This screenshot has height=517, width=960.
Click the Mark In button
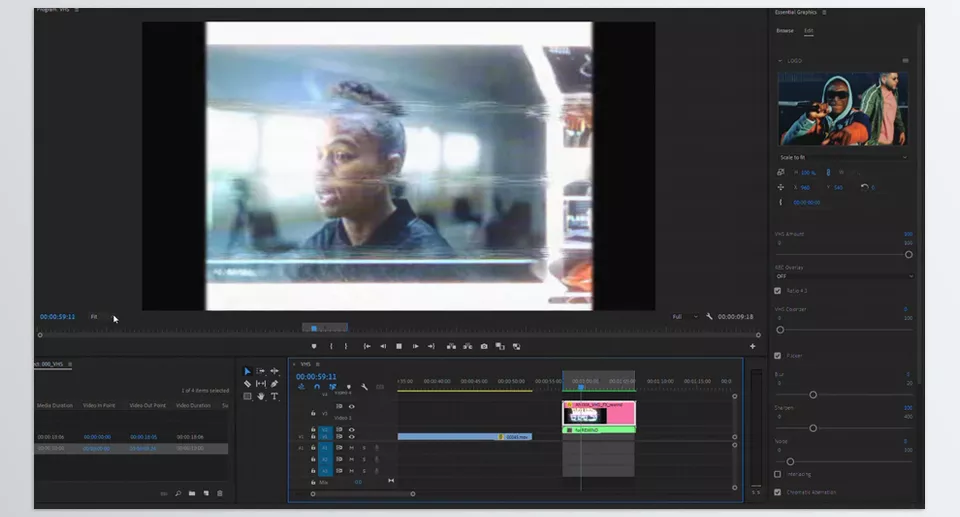point(331,347)
